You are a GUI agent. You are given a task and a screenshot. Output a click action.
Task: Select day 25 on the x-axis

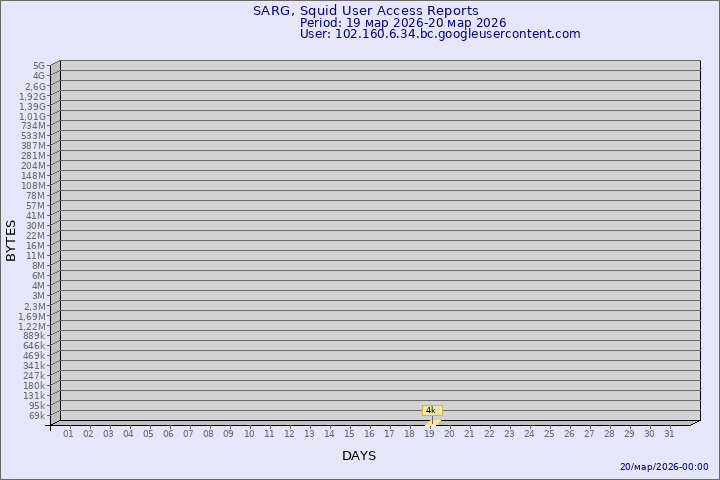click(549, 433)
